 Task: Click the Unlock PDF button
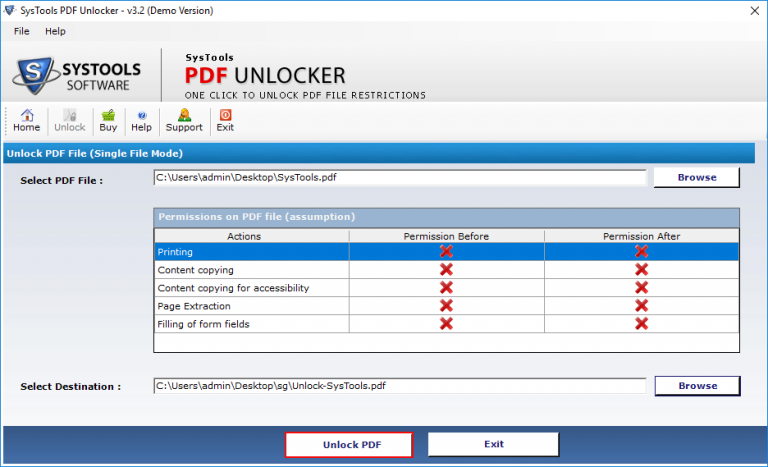coord(349,444)
